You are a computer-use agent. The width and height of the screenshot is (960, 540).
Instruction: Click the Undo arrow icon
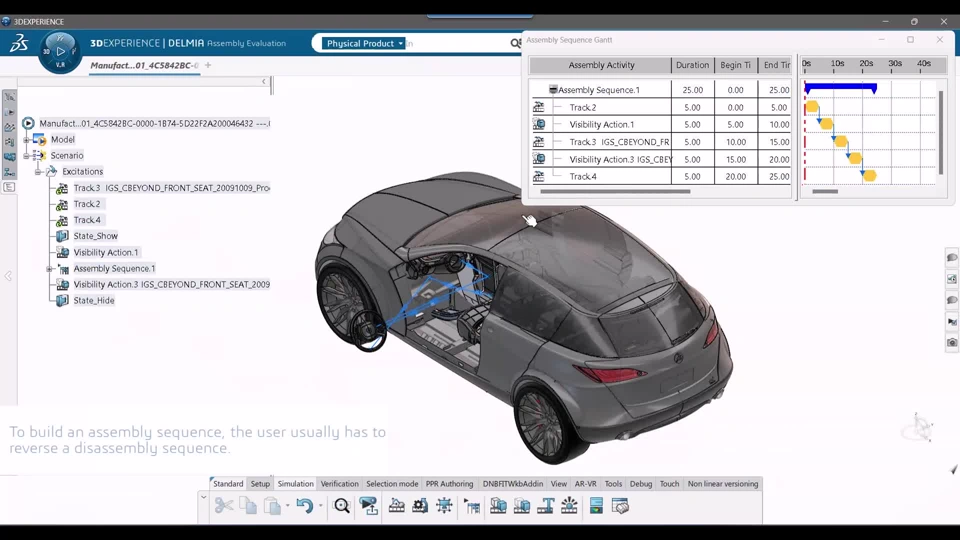coord(304,506)
